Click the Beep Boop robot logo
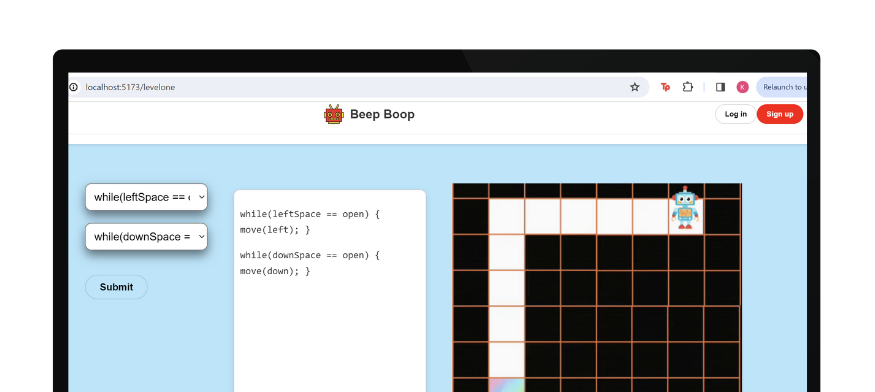 click(x=334, y=114)
